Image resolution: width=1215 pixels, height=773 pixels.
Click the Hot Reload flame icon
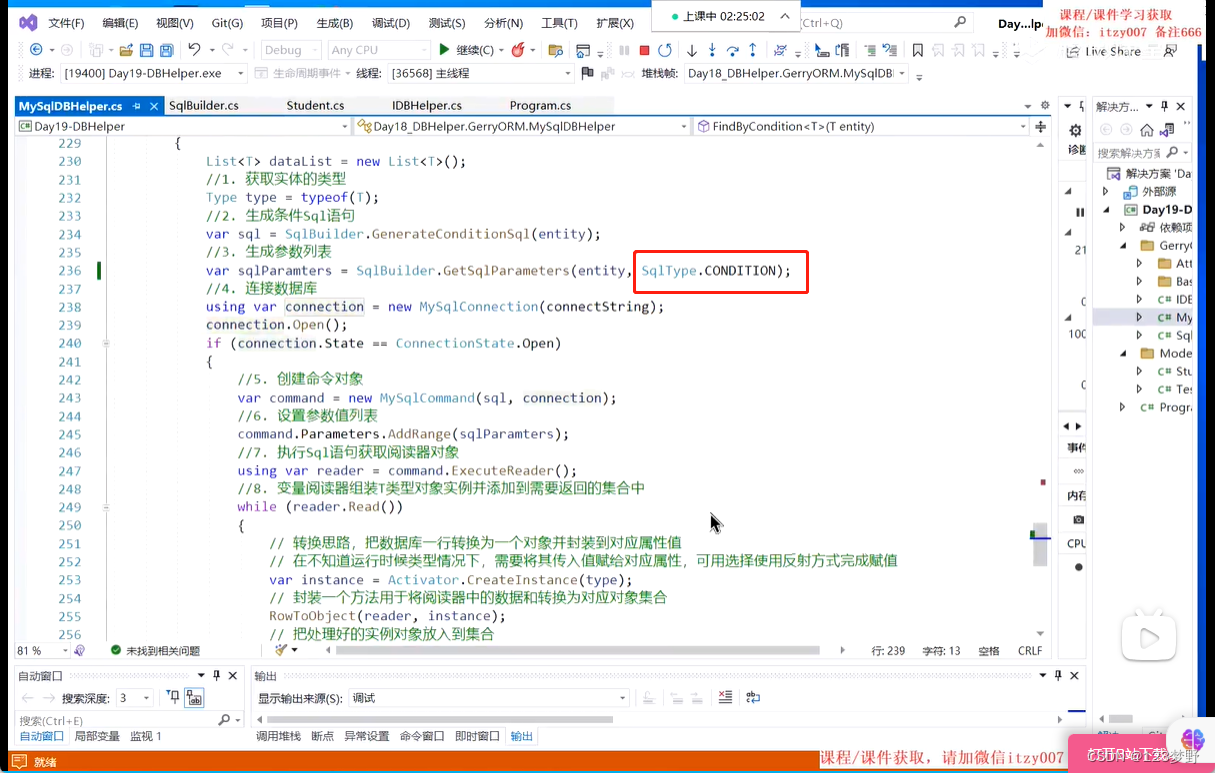coord(518,50)
